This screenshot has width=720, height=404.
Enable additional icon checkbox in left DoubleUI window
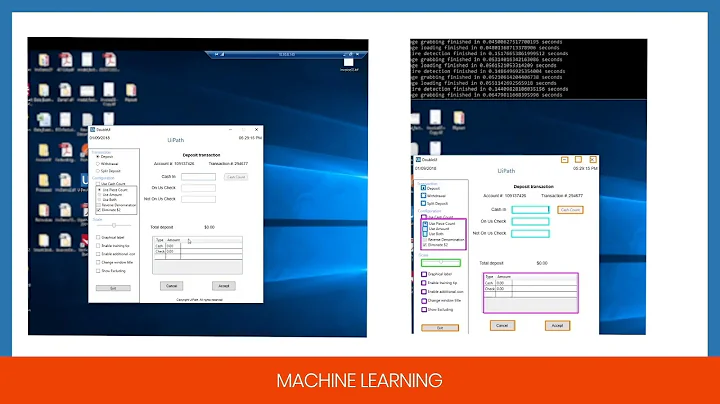point(98,254)
